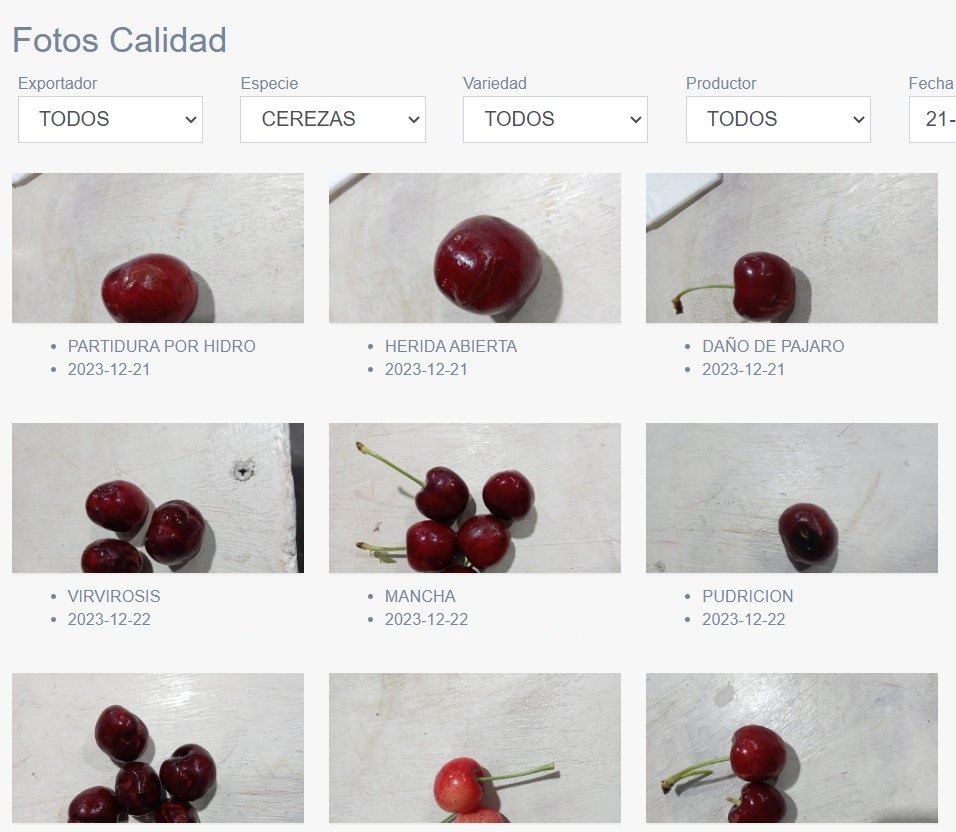This screenshot has height=832, width=956.
Task: Open the photo of the light red cherry
Action: pyautogui.click(x=475, y=748)
